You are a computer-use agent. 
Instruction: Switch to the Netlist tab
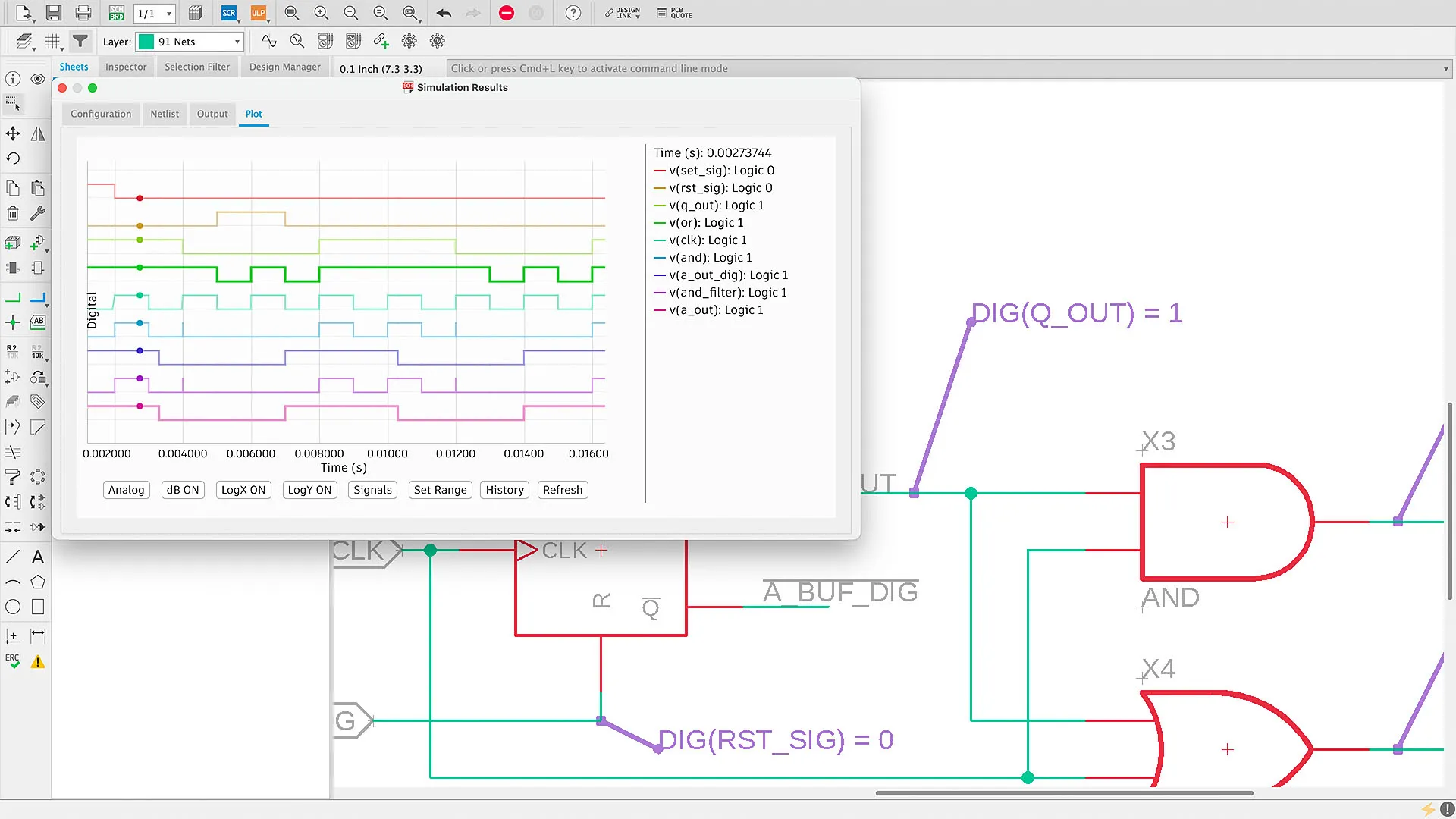coord(165,114)
